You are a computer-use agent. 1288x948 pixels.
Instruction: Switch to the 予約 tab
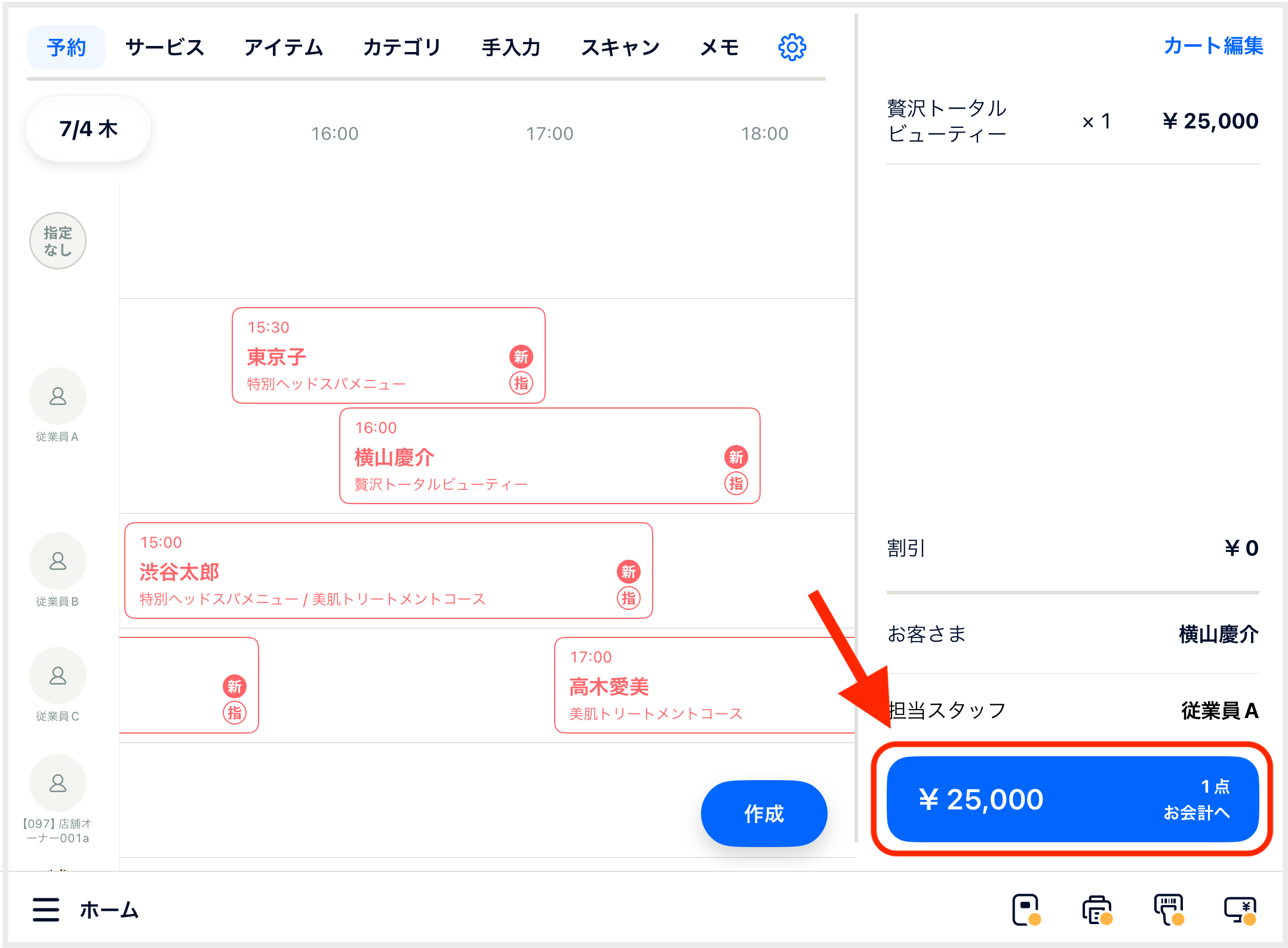click(x=66, y=47)
